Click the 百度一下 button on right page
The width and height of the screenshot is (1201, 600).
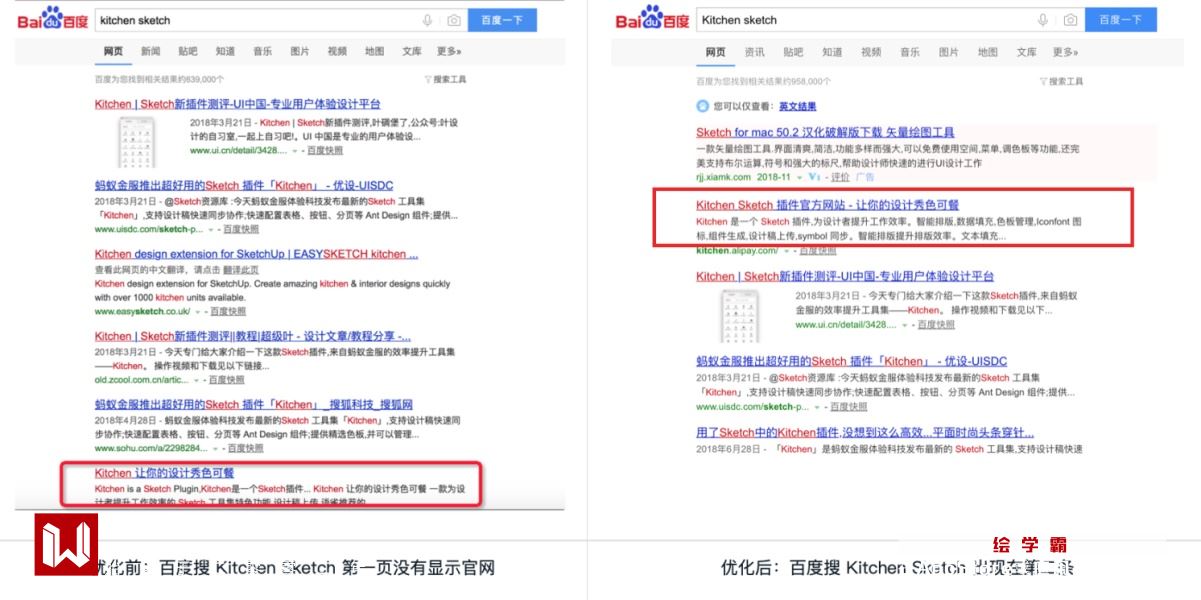coord(1120,20)
